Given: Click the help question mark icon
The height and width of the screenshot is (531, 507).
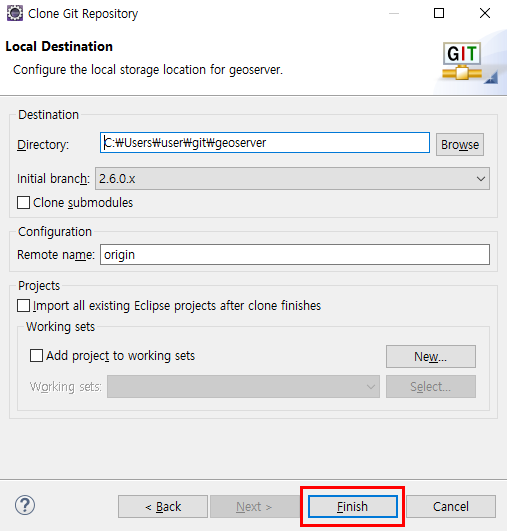Looking at the screenshot, I should click(x=25, y=505).
